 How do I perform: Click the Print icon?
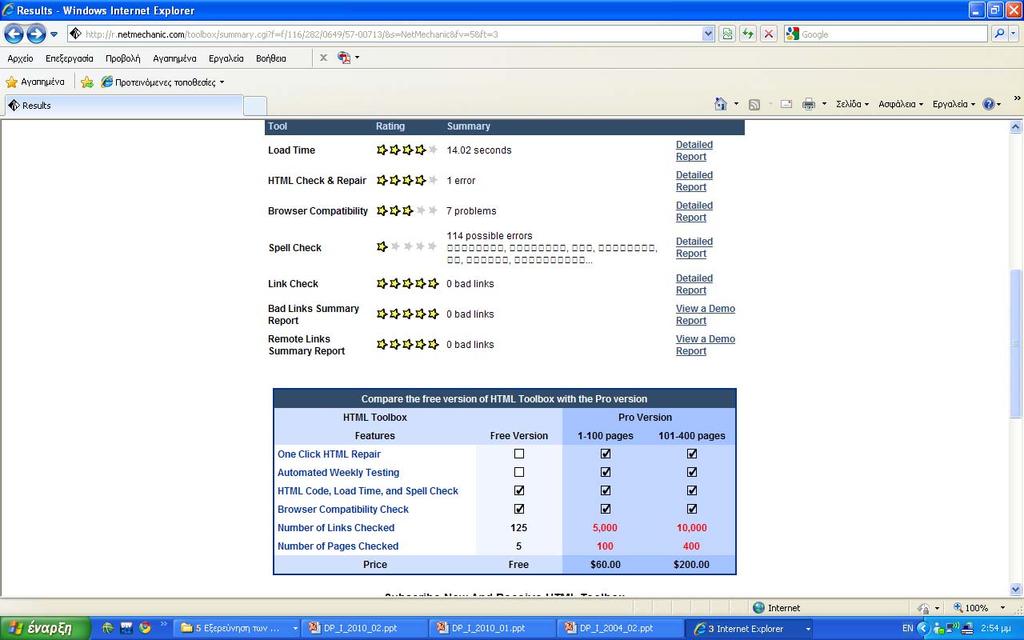coord(808,104)
